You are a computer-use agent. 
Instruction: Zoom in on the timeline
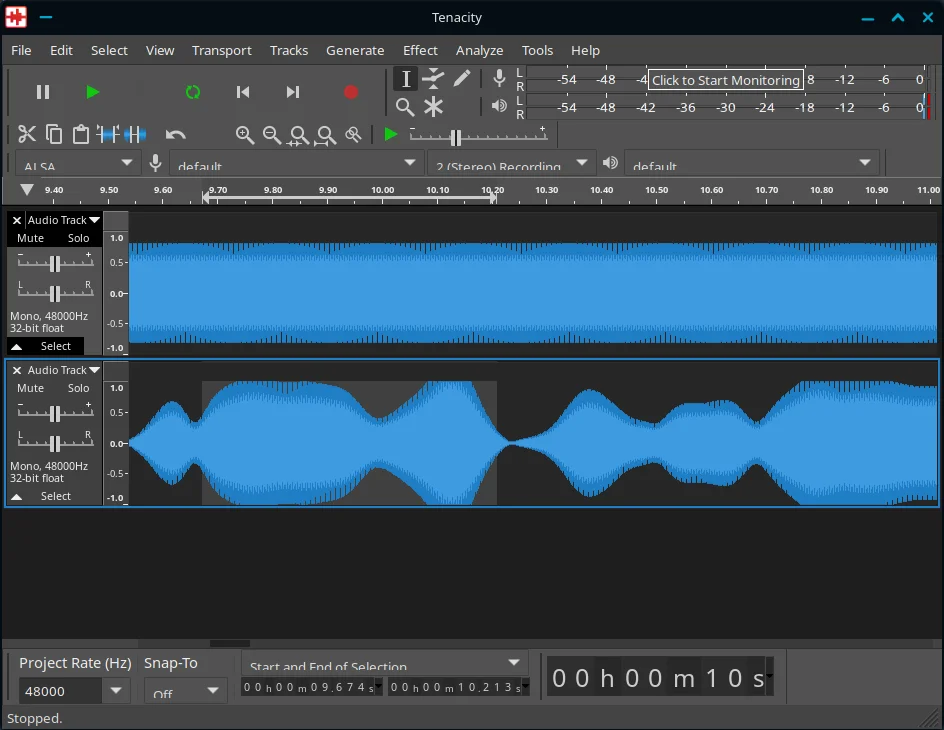click(244, 134)
